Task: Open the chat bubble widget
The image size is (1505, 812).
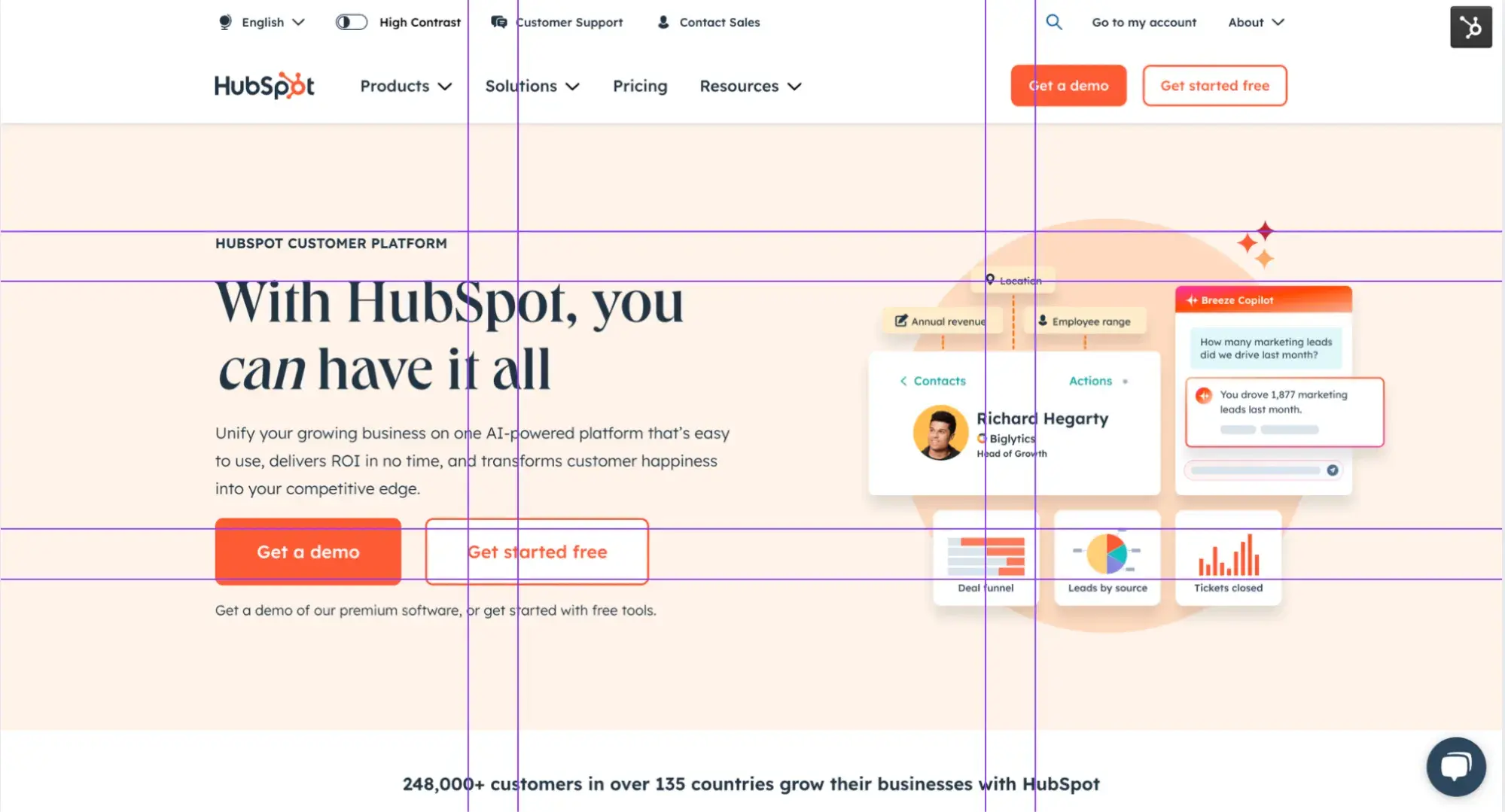Action: pyautogui.click(x=1455, y=766)
